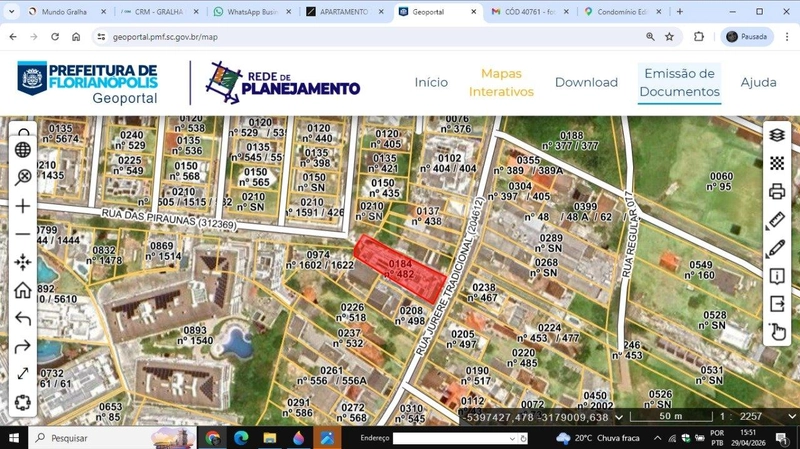Open the search magnifier tool in map sidebar
The height and width of the screenshot is (449, 800).
point(22,177)
